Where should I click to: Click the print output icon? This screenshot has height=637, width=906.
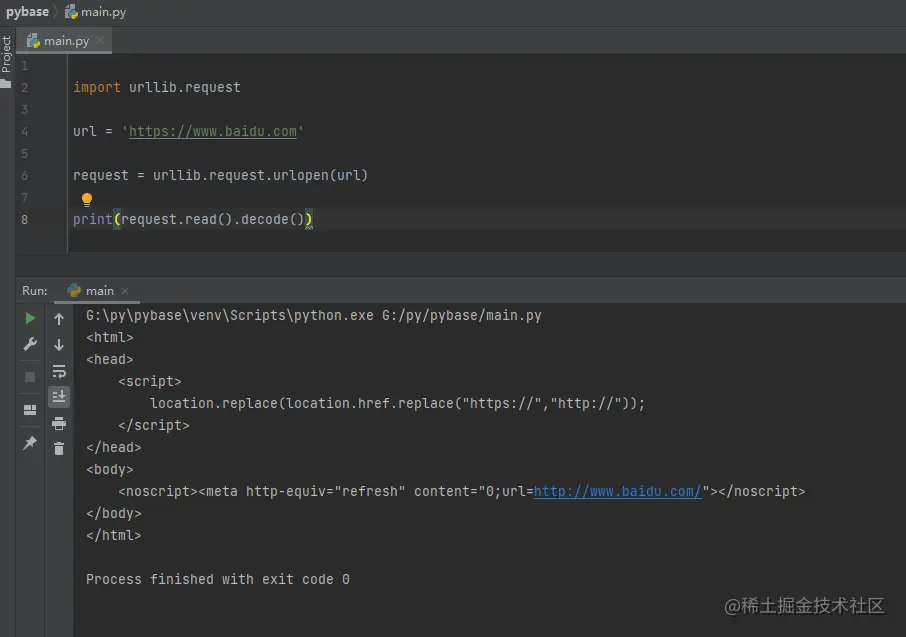coord(59,423)
